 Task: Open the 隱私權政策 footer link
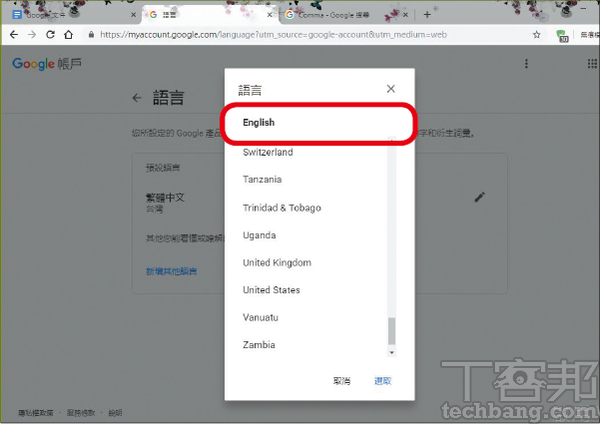(36, 413)
